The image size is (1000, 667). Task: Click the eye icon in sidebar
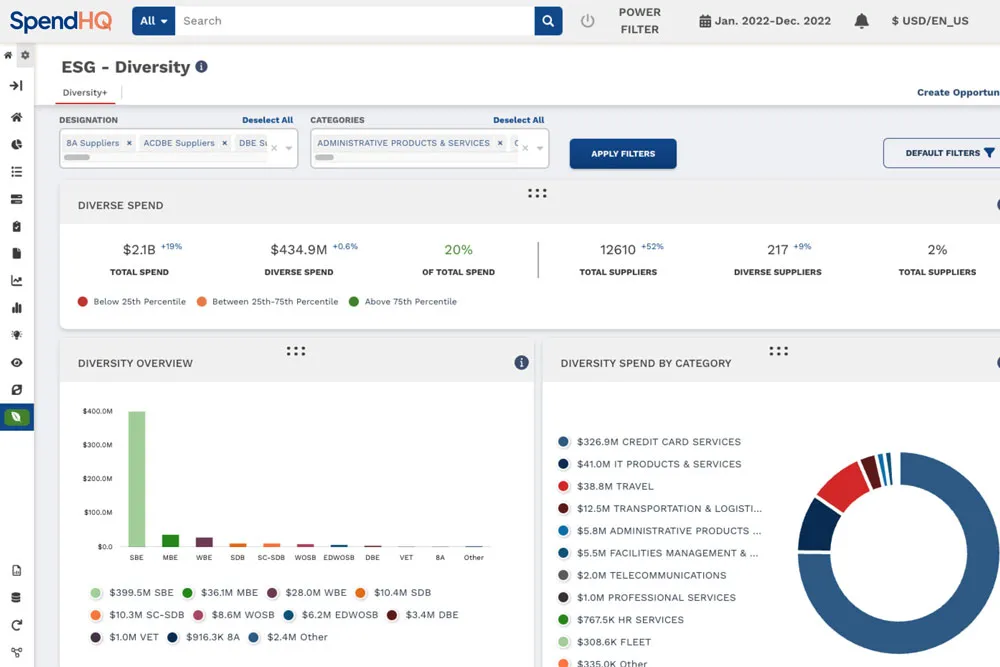tap(17, 362)
